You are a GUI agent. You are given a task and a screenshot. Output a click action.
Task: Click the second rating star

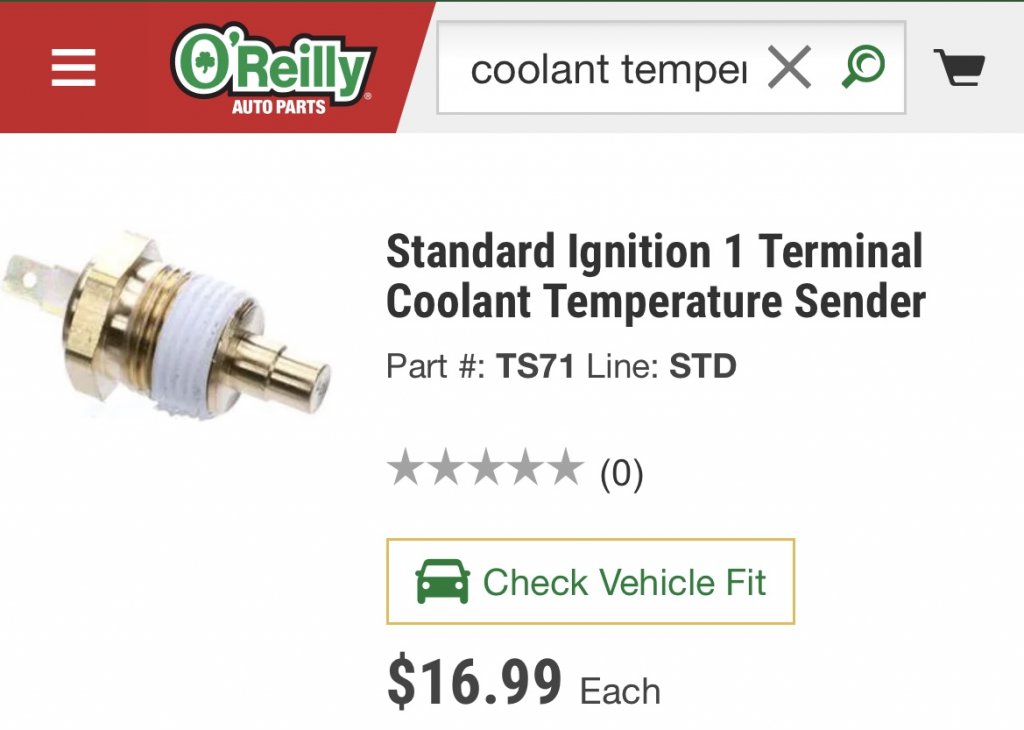[x=446, y=468]
